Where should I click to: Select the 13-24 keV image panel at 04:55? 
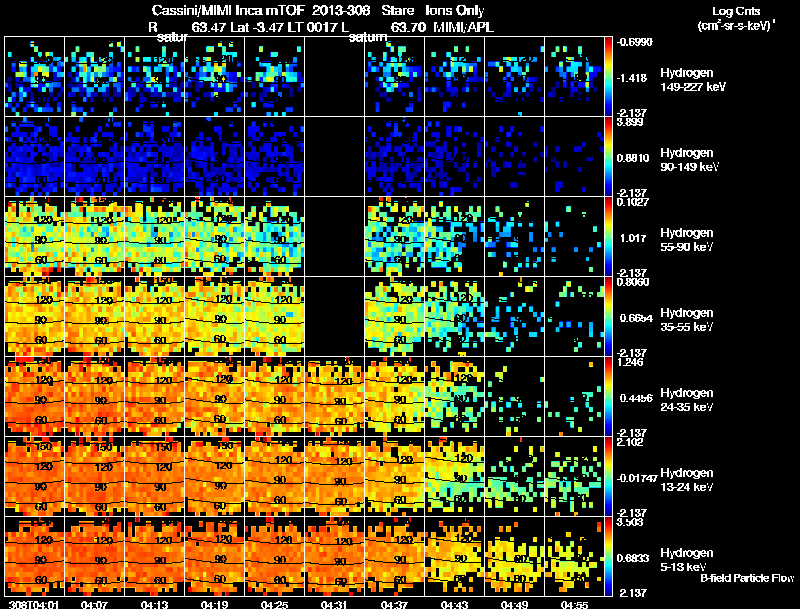click(574, 477)
